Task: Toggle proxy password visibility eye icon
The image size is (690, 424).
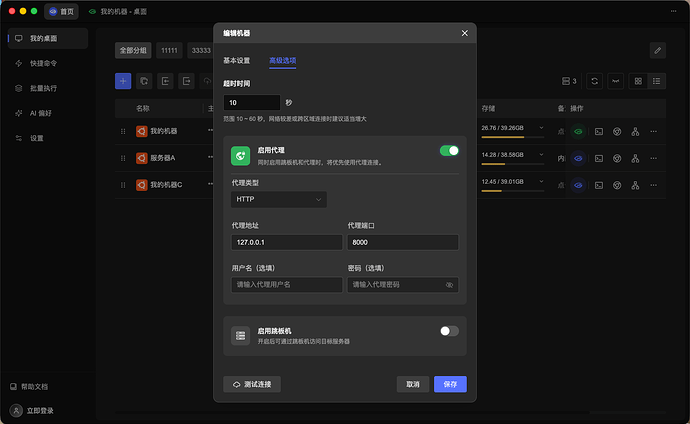Action: [449, 285]
